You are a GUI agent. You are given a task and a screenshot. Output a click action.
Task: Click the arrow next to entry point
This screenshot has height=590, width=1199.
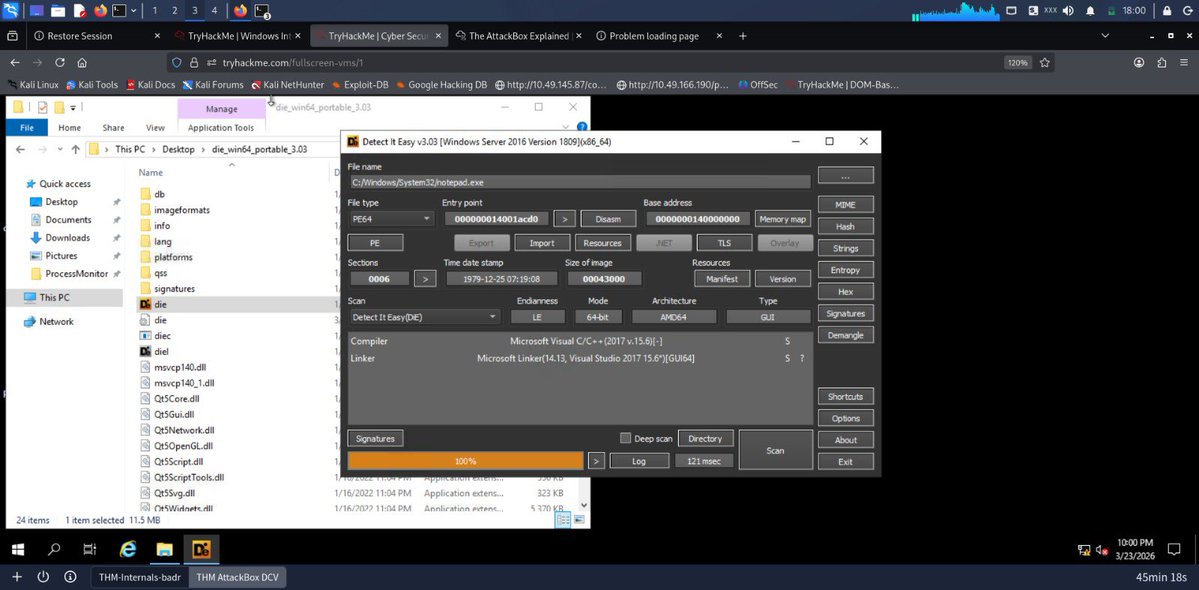tap(564, 219)
